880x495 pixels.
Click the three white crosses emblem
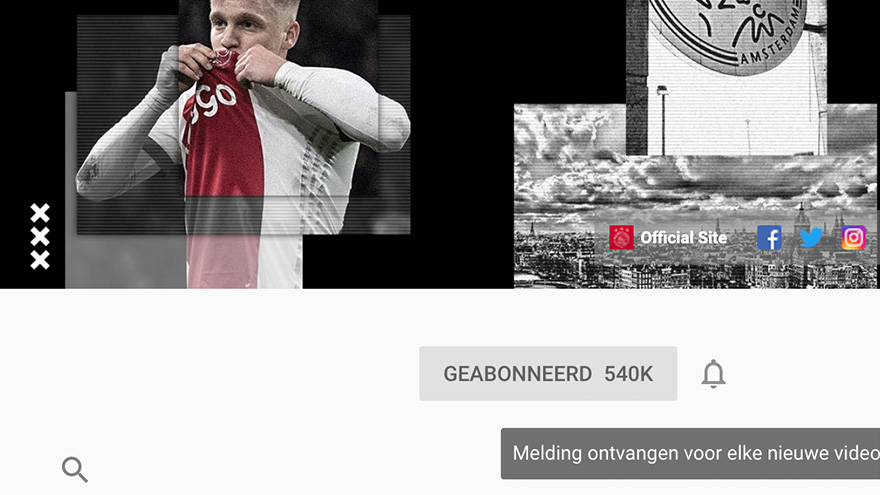coord(40,236)
